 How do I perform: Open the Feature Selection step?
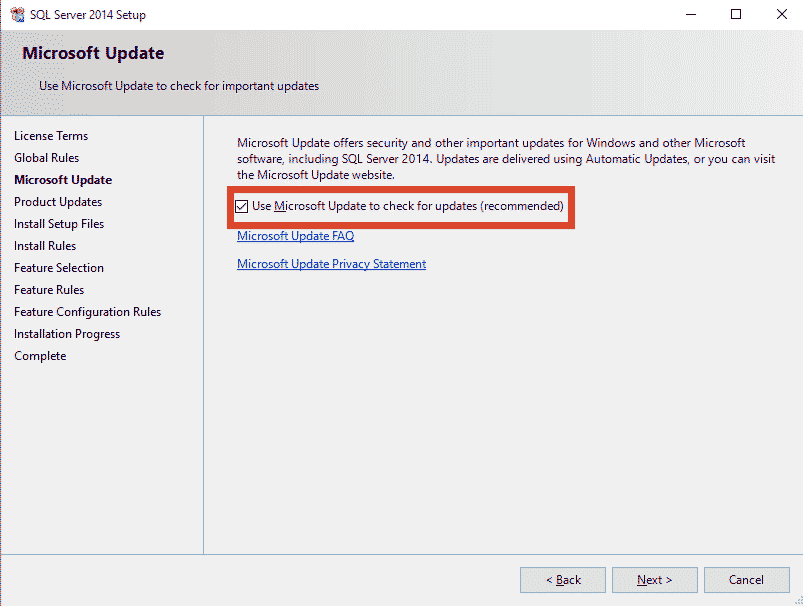click(58, 267)
